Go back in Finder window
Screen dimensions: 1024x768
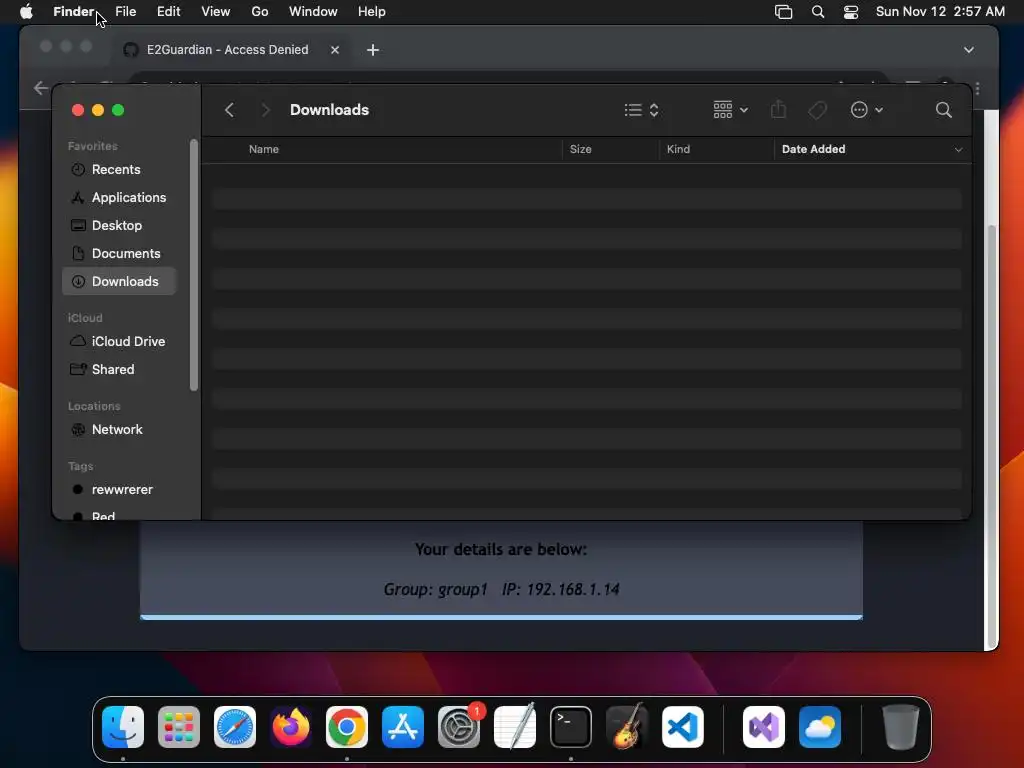[229, 110]
